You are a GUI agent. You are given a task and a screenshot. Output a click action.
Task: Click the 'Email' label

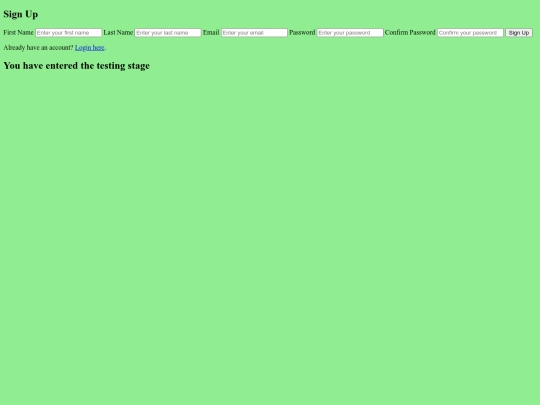(x=211, y=32)
